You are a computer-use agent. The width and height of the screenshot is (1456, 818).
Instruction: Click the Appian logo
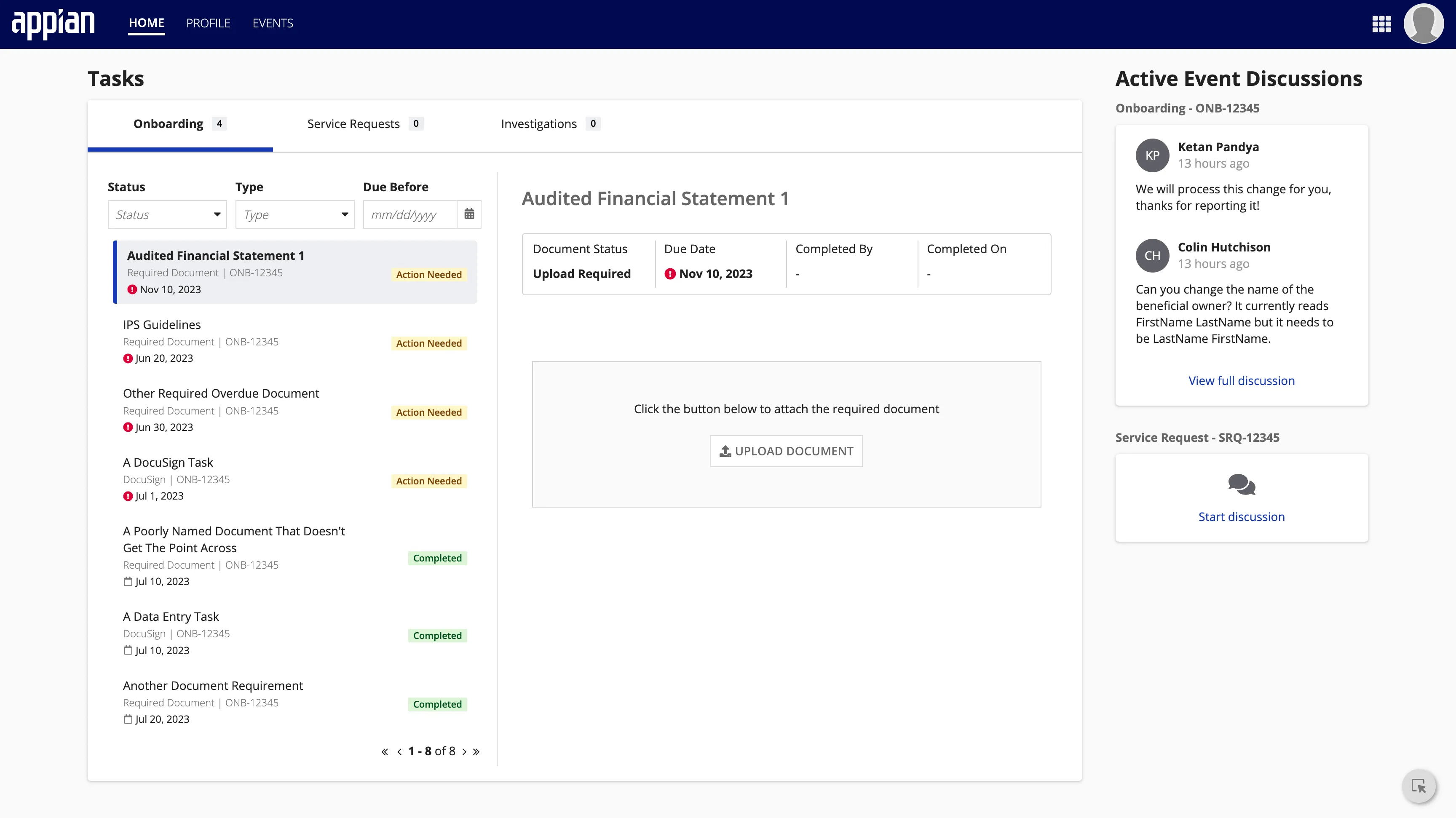54,24
